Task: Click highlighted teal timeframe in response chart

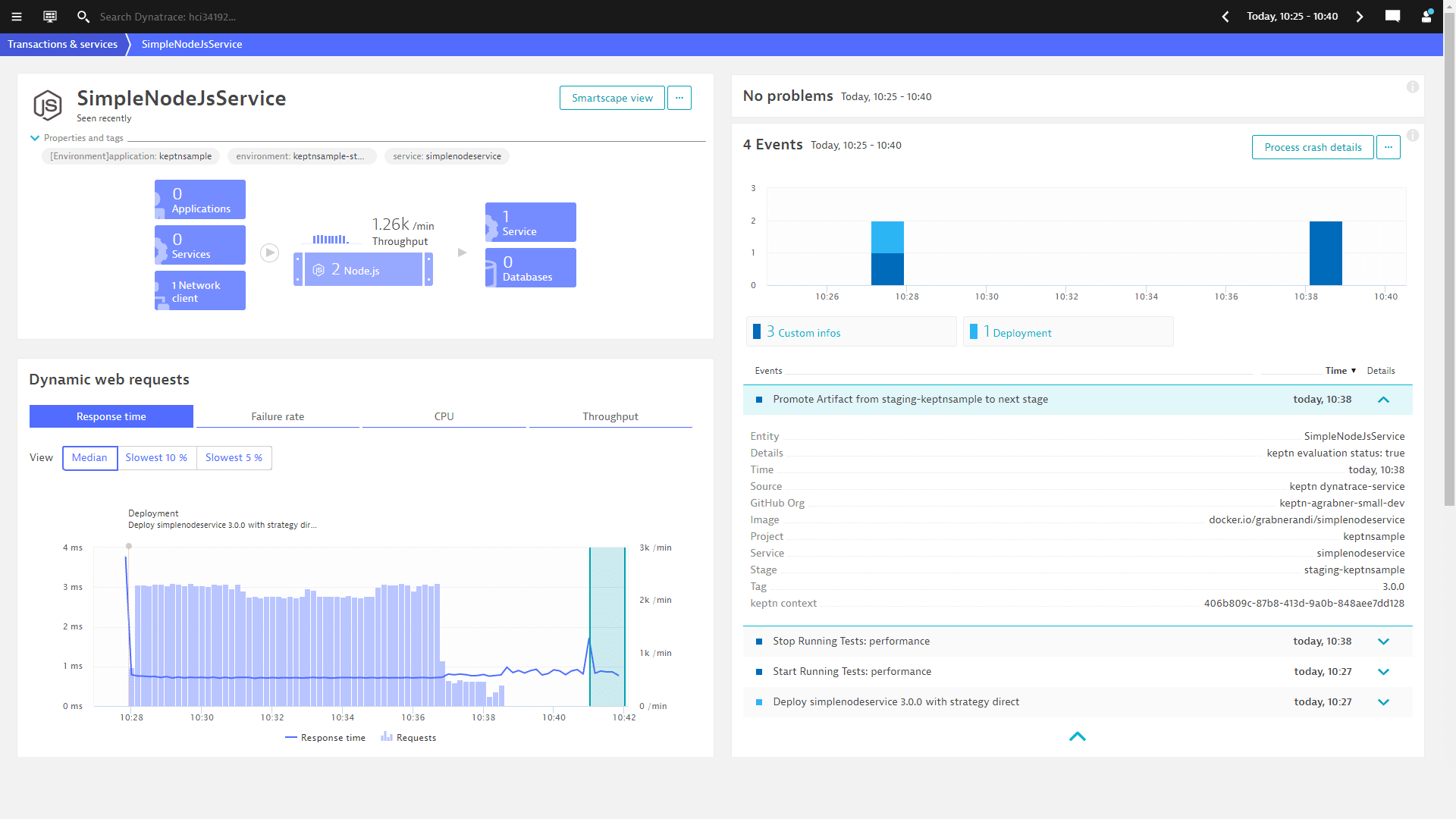Action: tap(607, 626)
